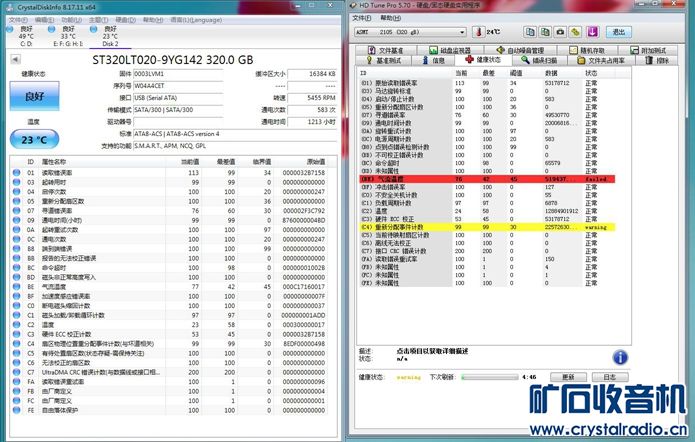
Task: Click 状态 column header in HD Tune
Action: 591,73
